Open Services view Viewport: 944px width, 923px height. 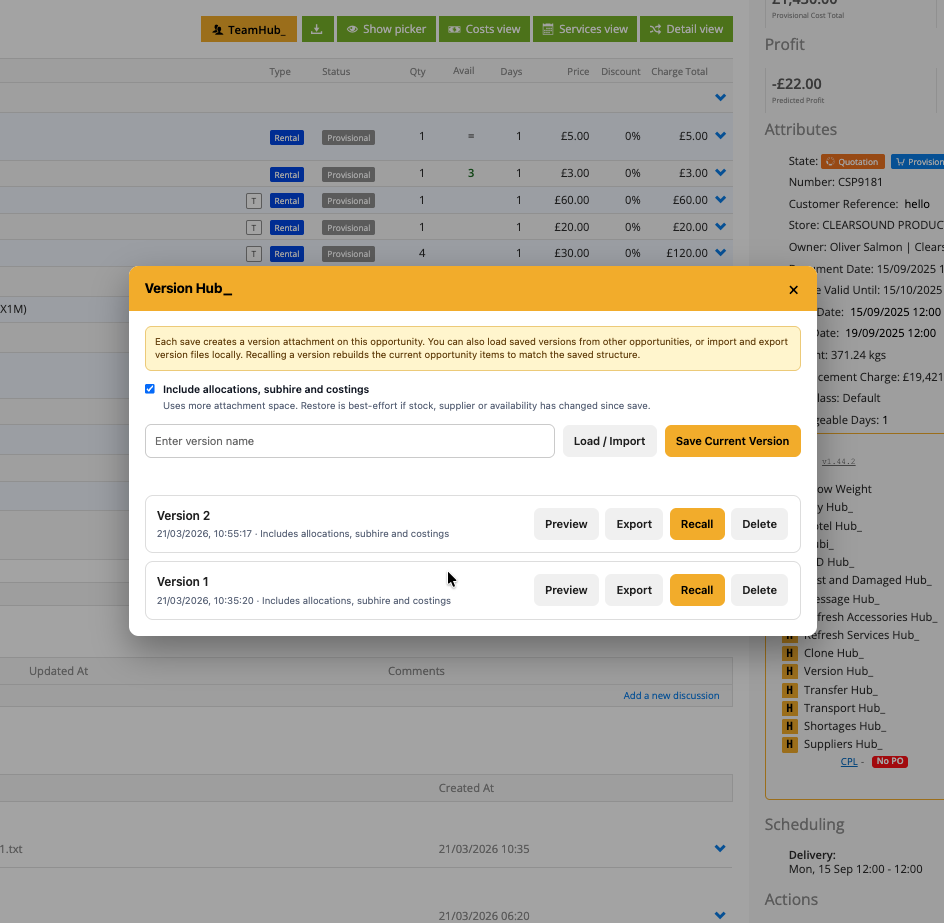[x=584, y=28]
